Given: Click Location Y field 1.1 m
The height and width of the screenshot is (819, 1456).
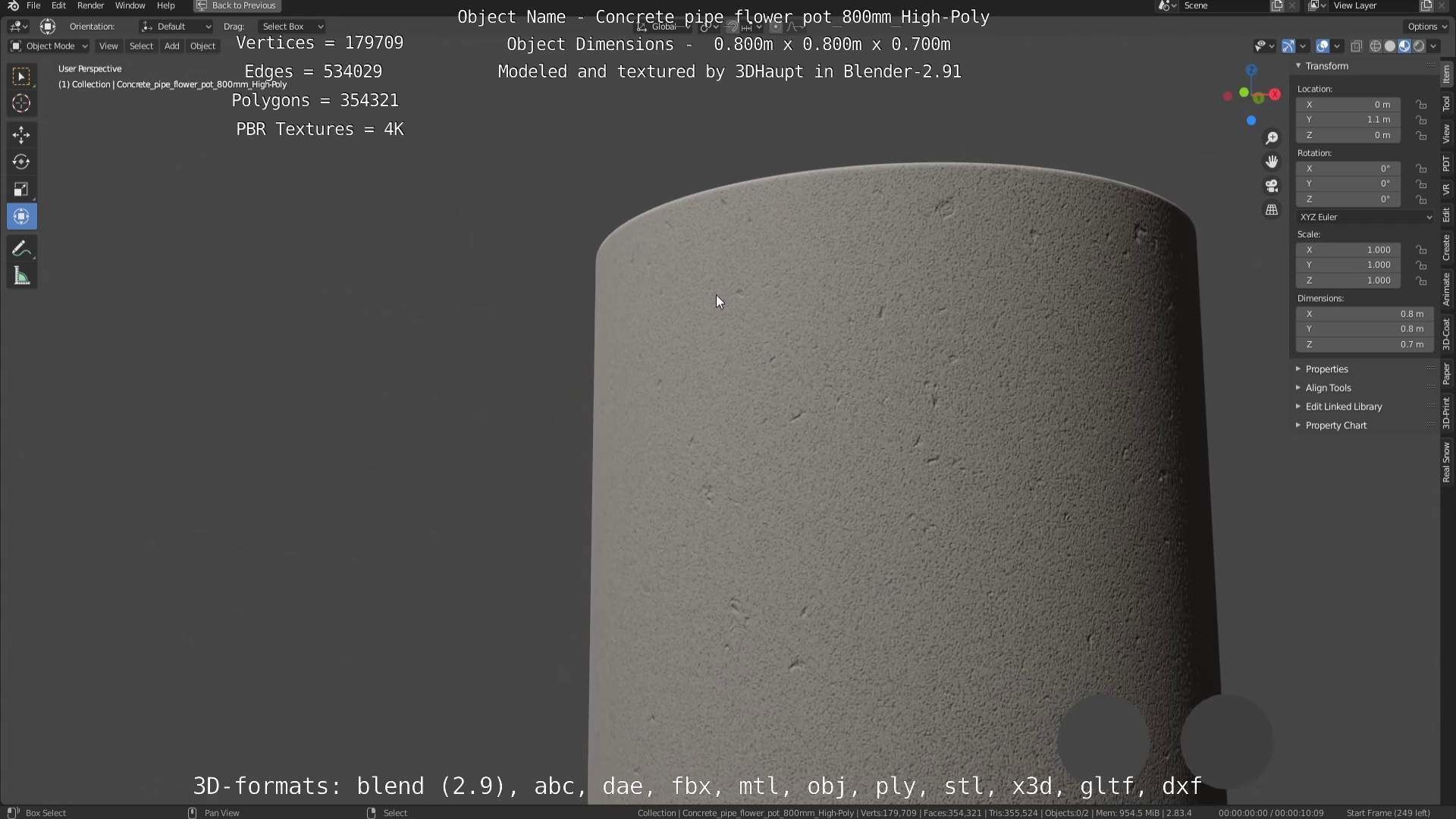Looking at the screenshot, I should click(1348, 120).
